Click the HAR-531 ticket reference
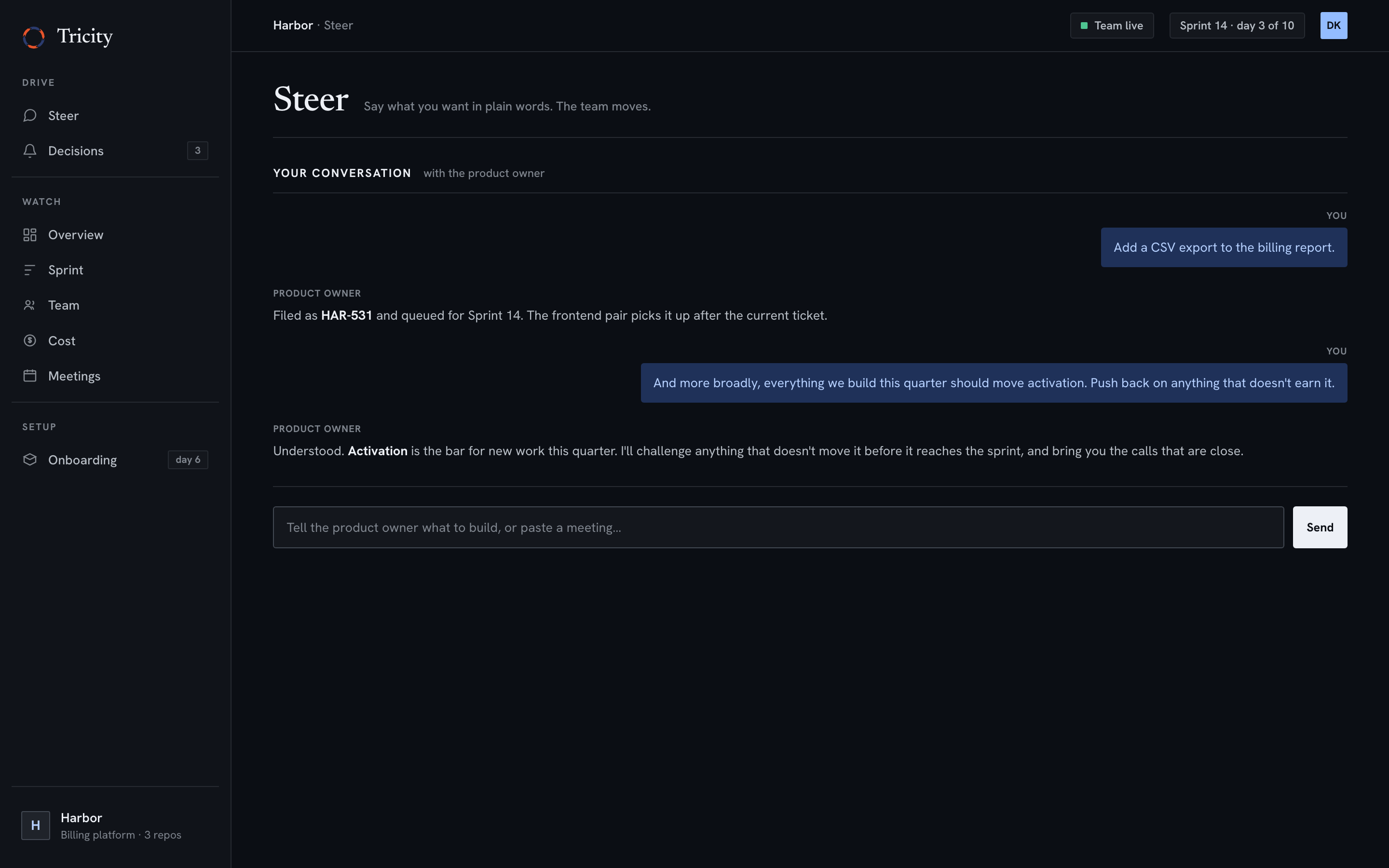The height and width of the screenshot is (868, 1389). click(x=347, y=315)
